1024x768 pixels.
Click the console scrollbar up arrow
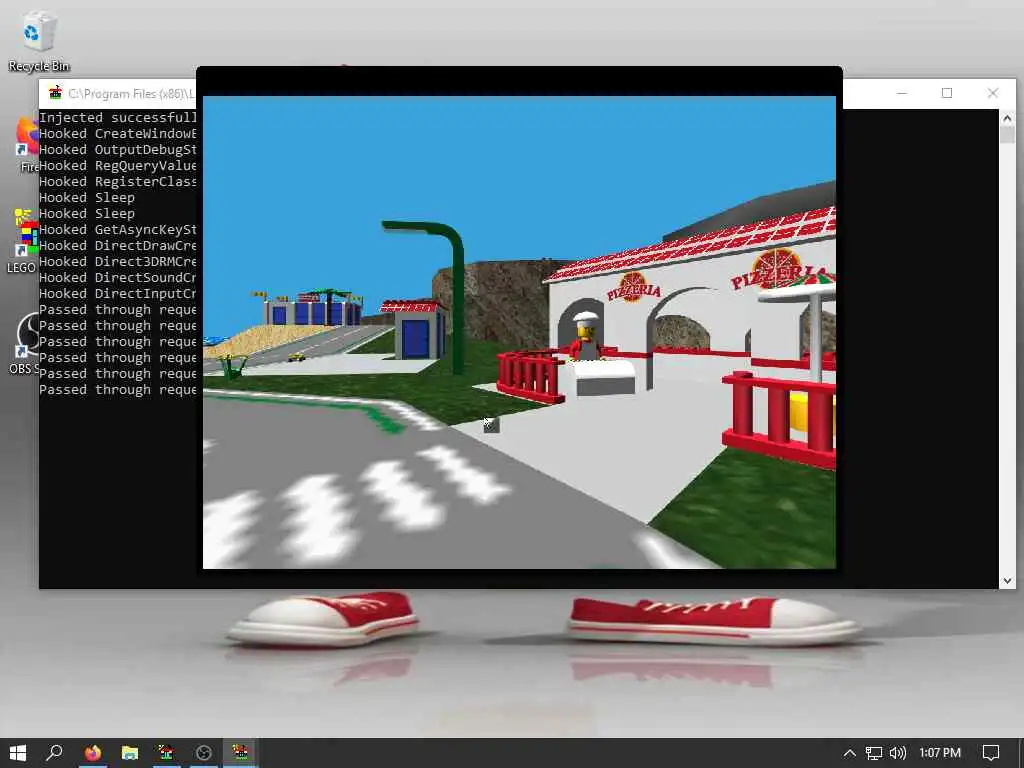coord(1007,118)
